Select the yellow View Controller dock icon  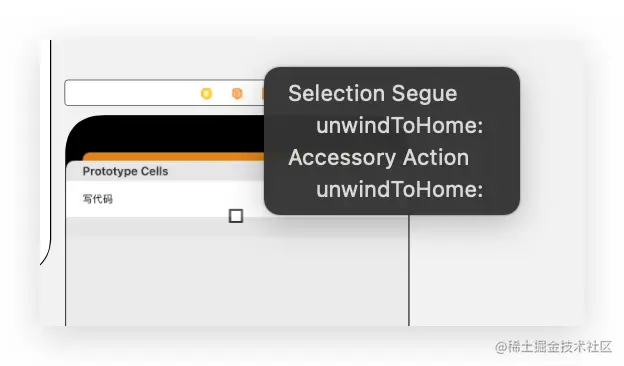tap(206, 93)
